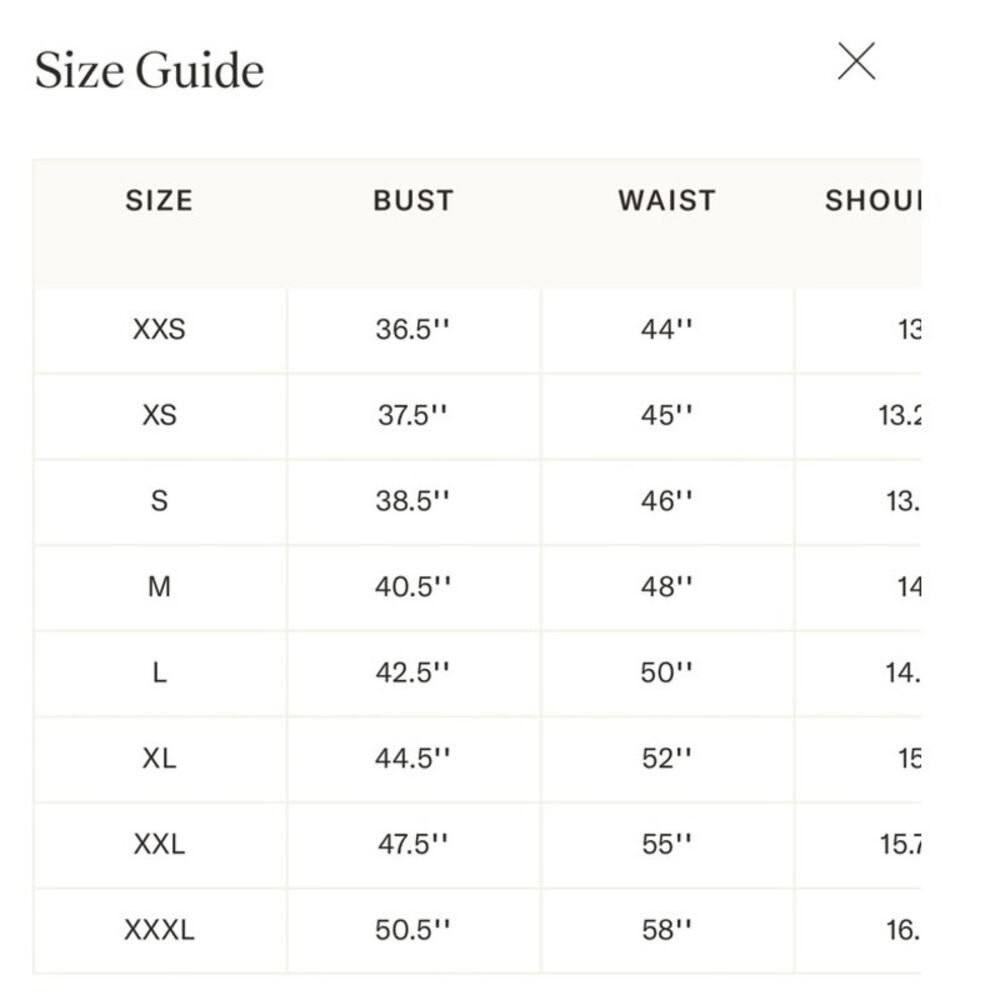This screenshot has width=1000, height=1000.
Task: Close the Size Guide dialog
Action: click(x=856, y=61)
